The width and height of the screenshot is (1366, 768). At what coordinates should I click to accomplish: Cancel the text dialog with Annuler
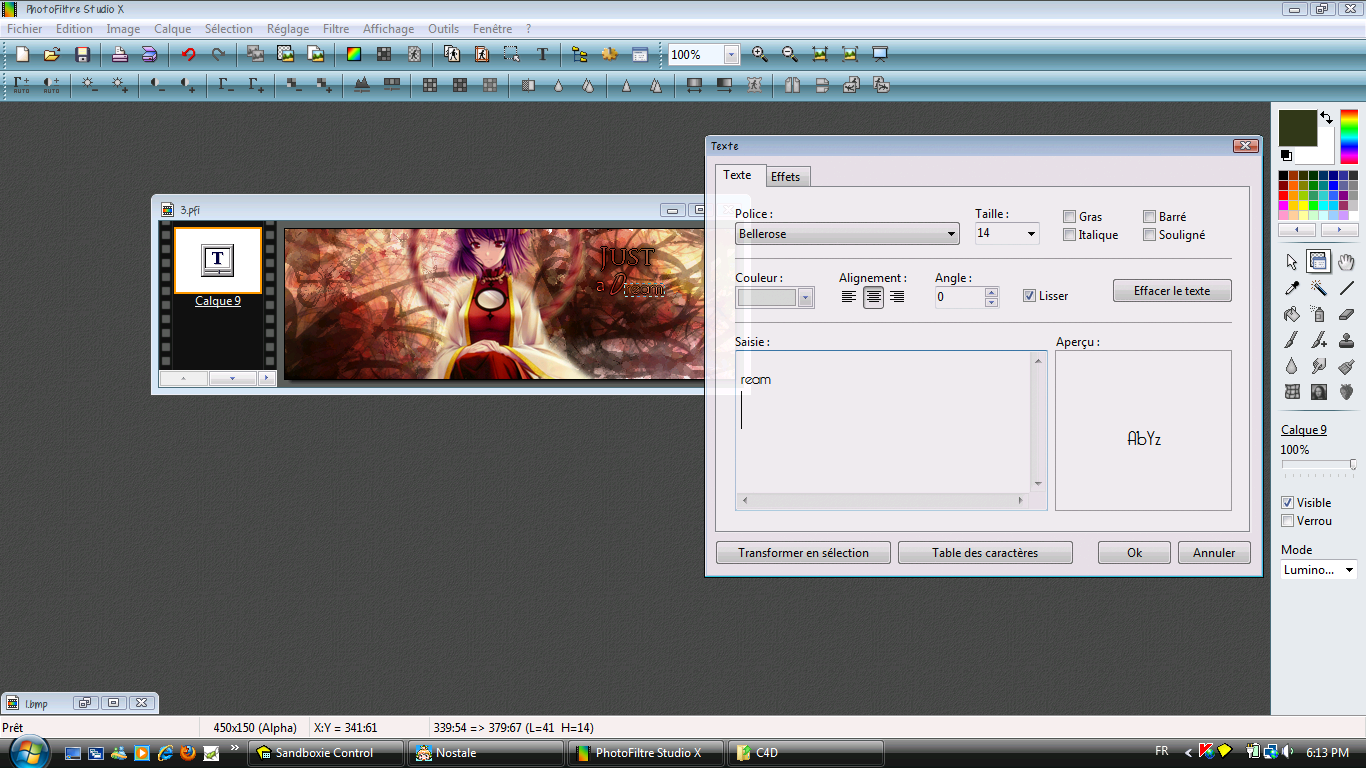[x=1214, y=552]
